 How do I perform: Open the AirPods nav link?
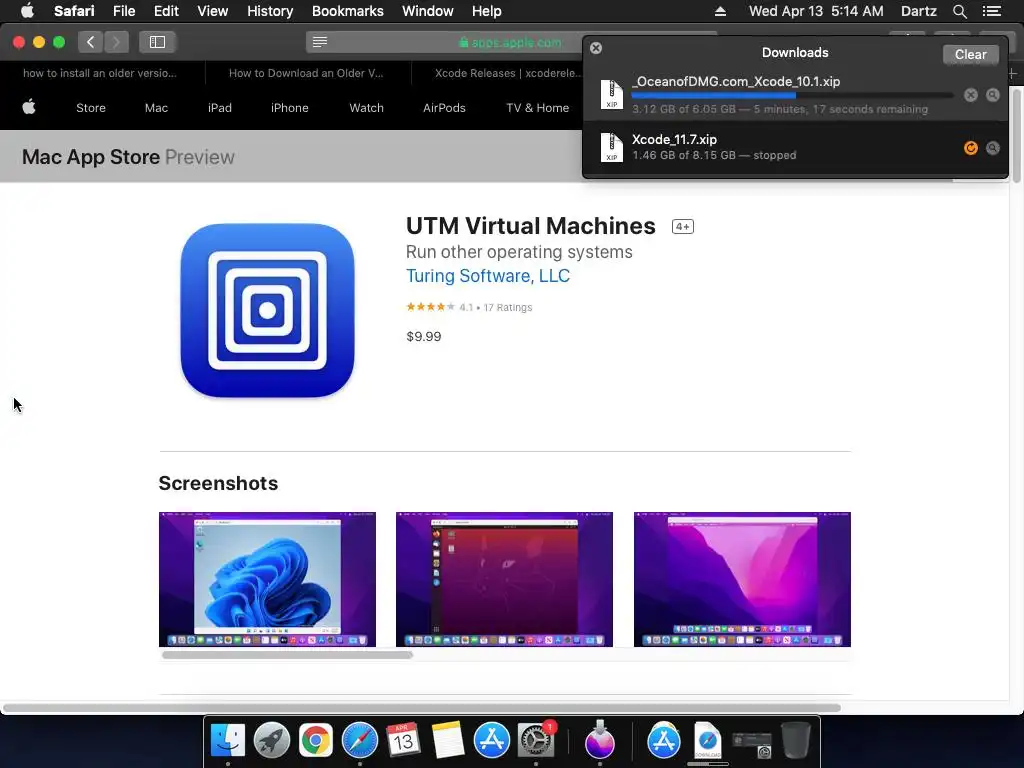click(x=444, y=108)
